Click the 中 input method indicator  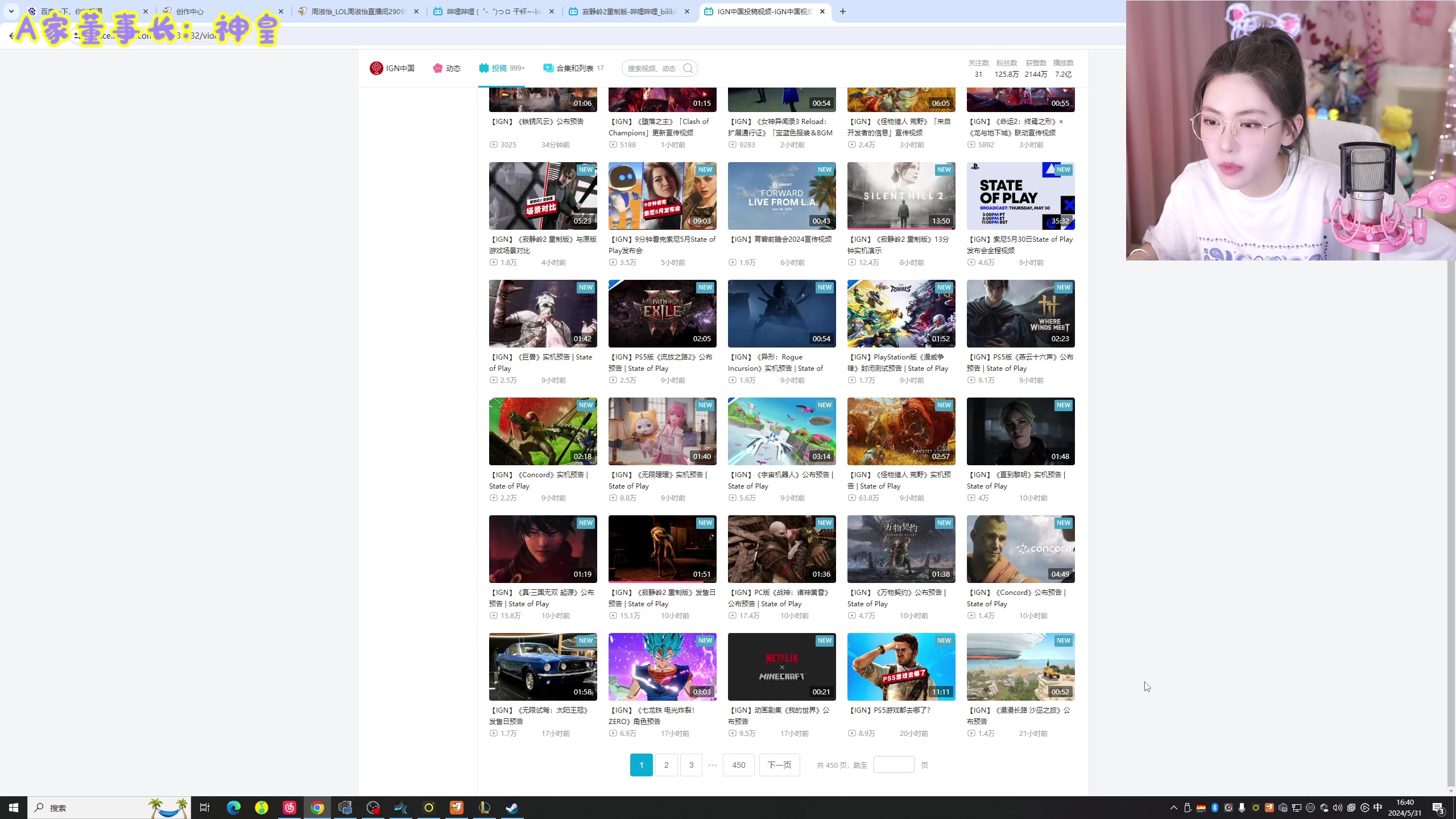click(x=1378, y=808)
